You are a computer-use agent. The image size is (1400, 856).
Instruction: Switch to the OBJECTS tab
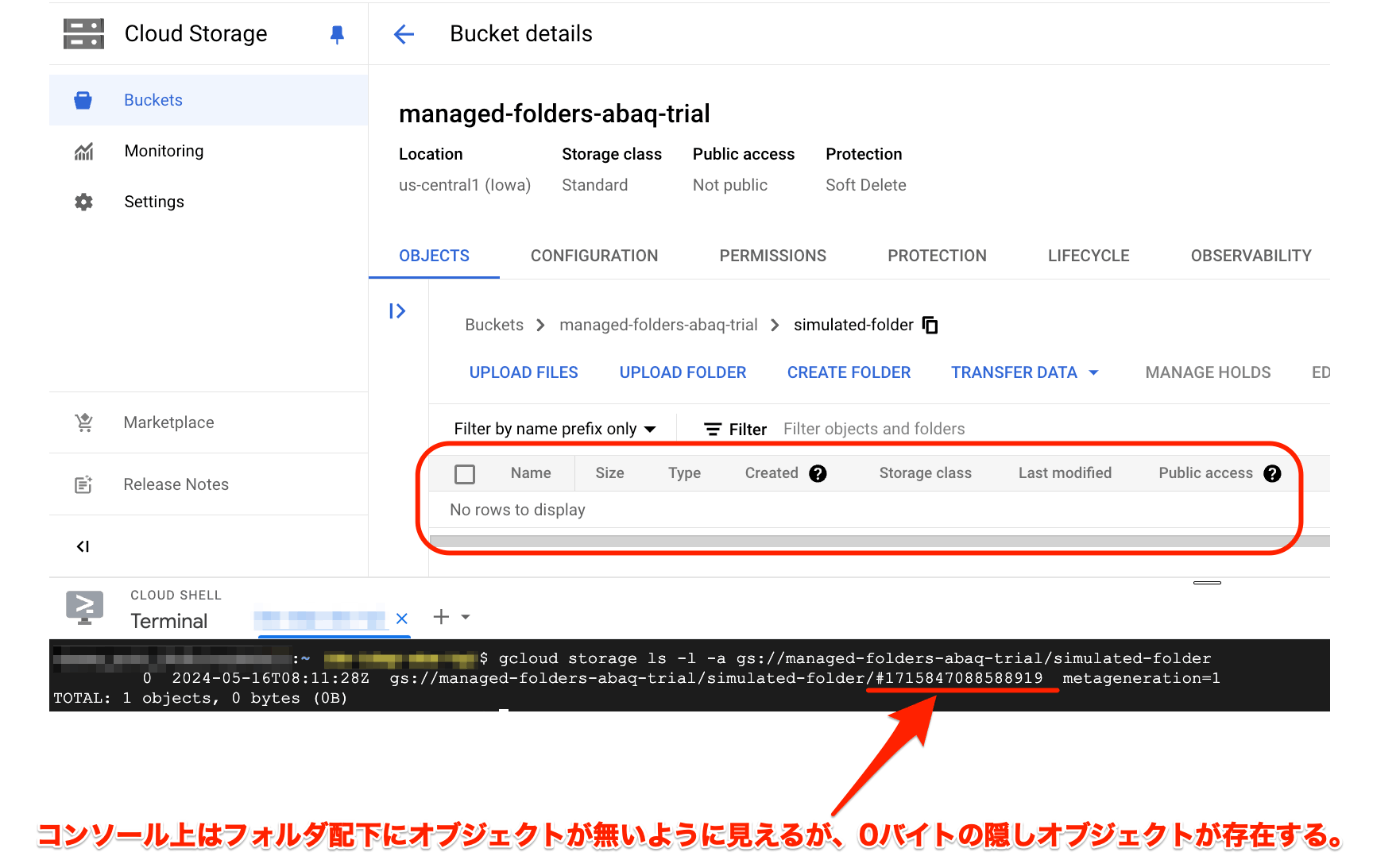[x=434, y=256]
